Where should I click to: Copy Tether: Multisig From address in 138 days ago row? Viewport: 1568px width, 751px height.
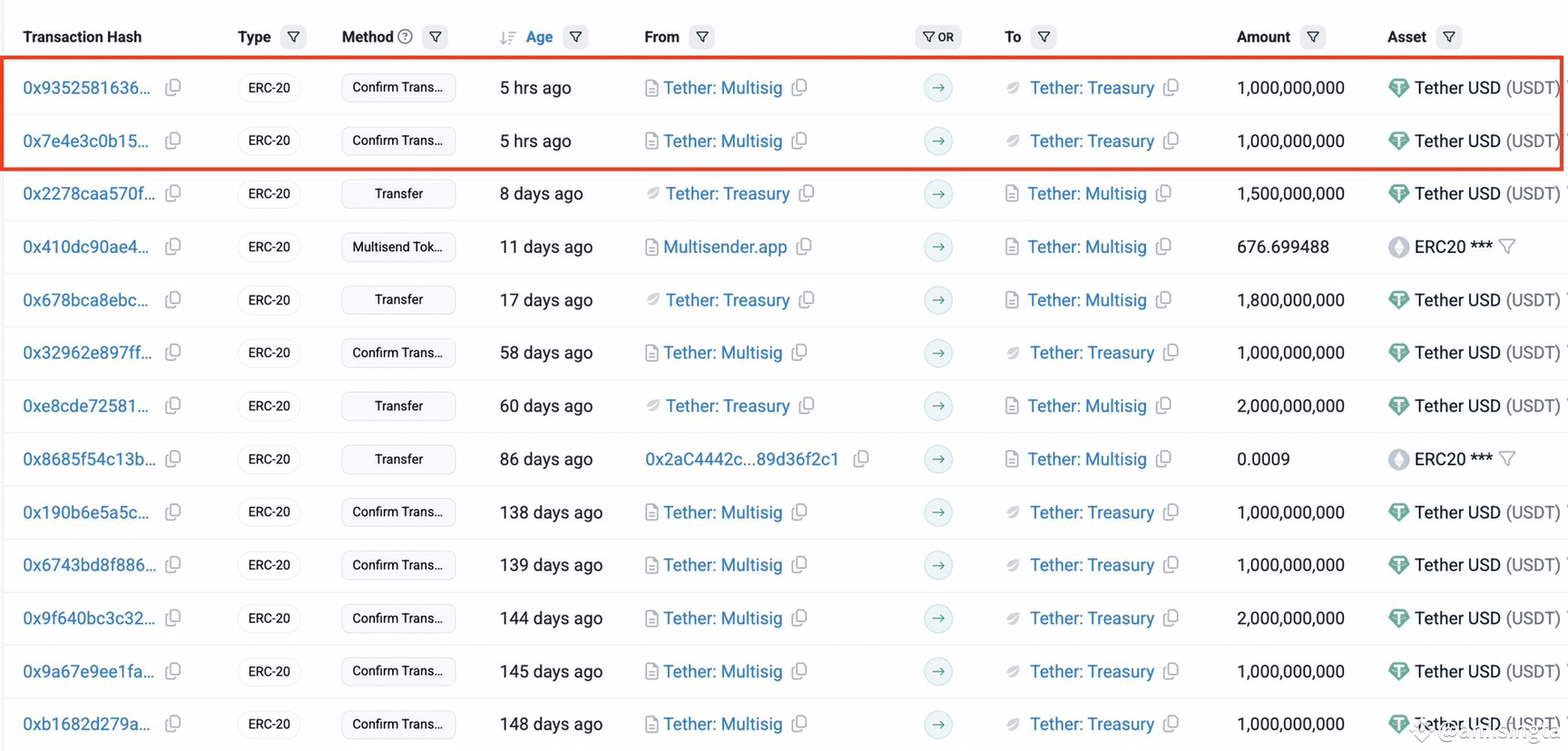pos(799,512)
